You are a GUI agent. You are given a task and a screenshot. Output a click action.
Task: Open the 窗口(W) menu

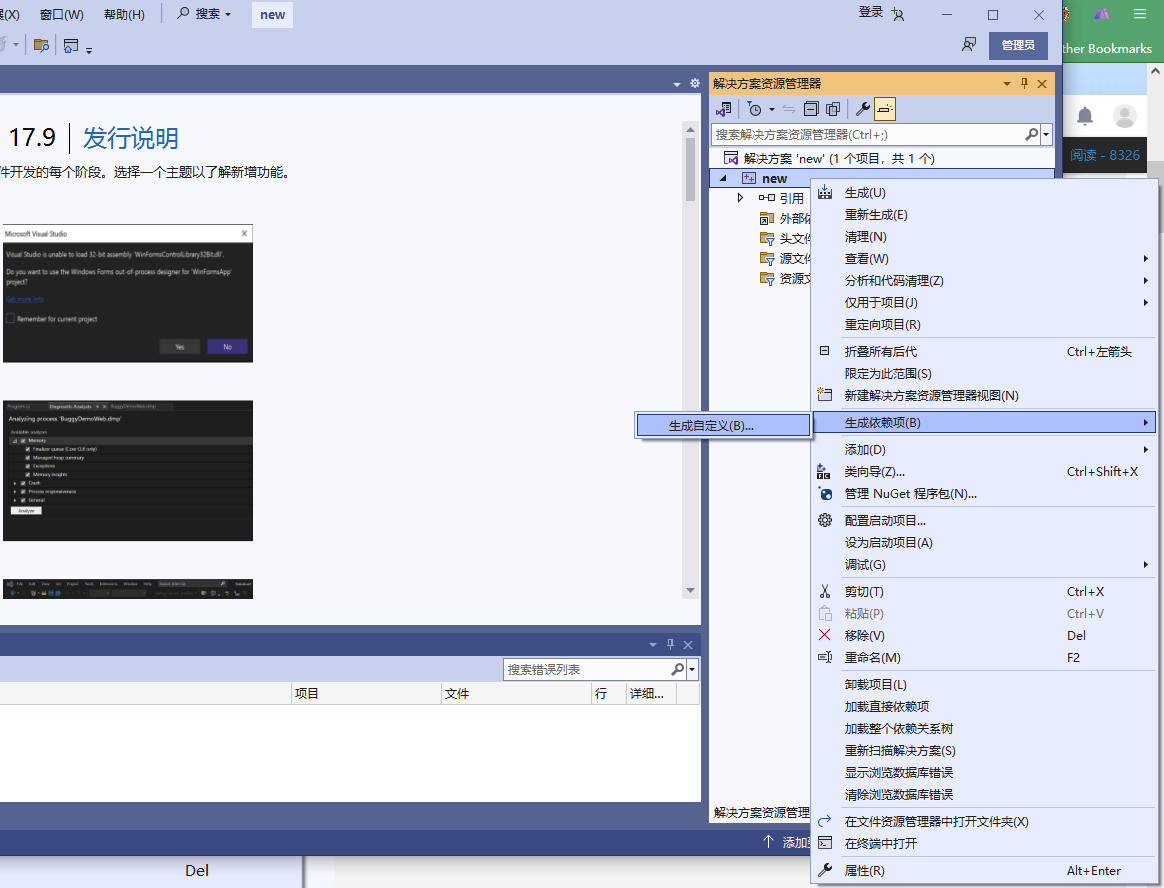62,14
